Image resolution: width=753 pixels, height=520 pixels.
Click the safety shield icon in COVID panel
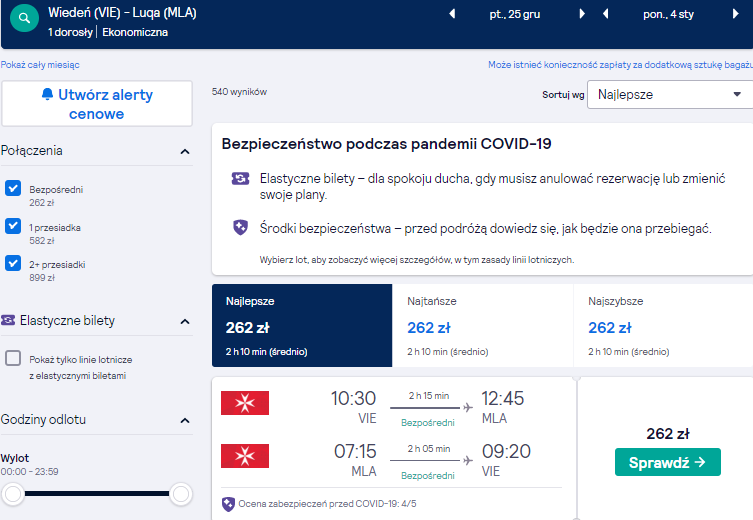coord(240,227)
